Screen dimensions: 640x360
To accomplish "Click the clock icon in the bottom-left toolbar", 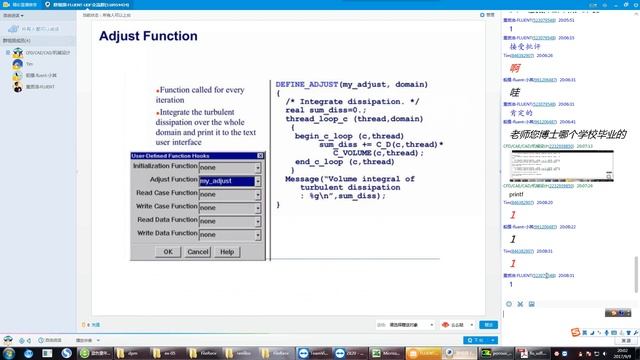I will pyautogui.click(x=41, y=340).
